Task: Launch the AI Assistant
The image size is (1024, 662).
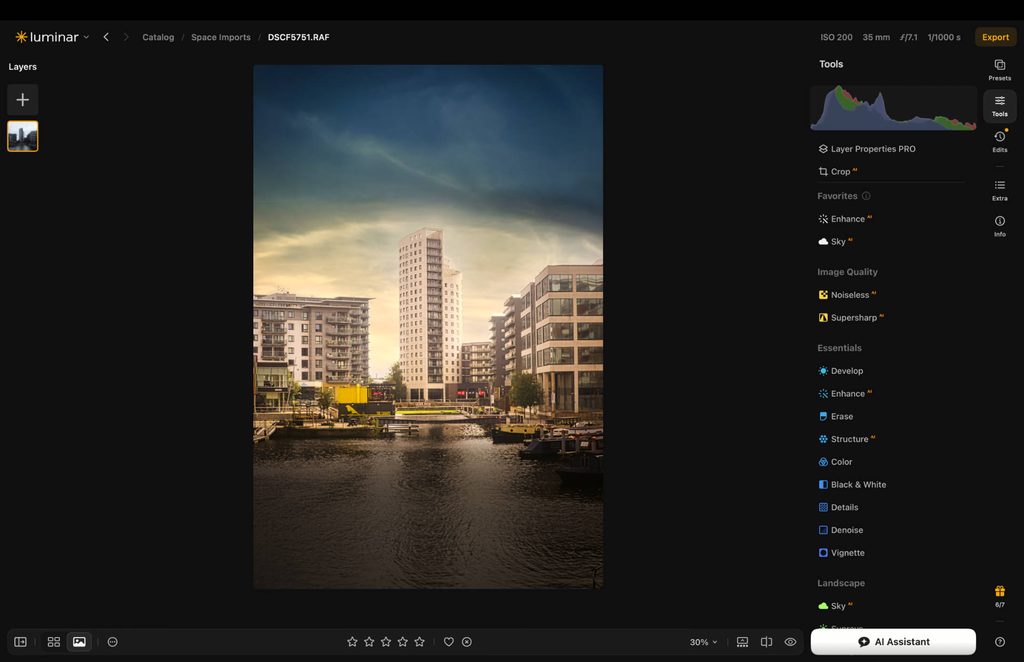Action: pyautogui.click(x=893, y=642)
